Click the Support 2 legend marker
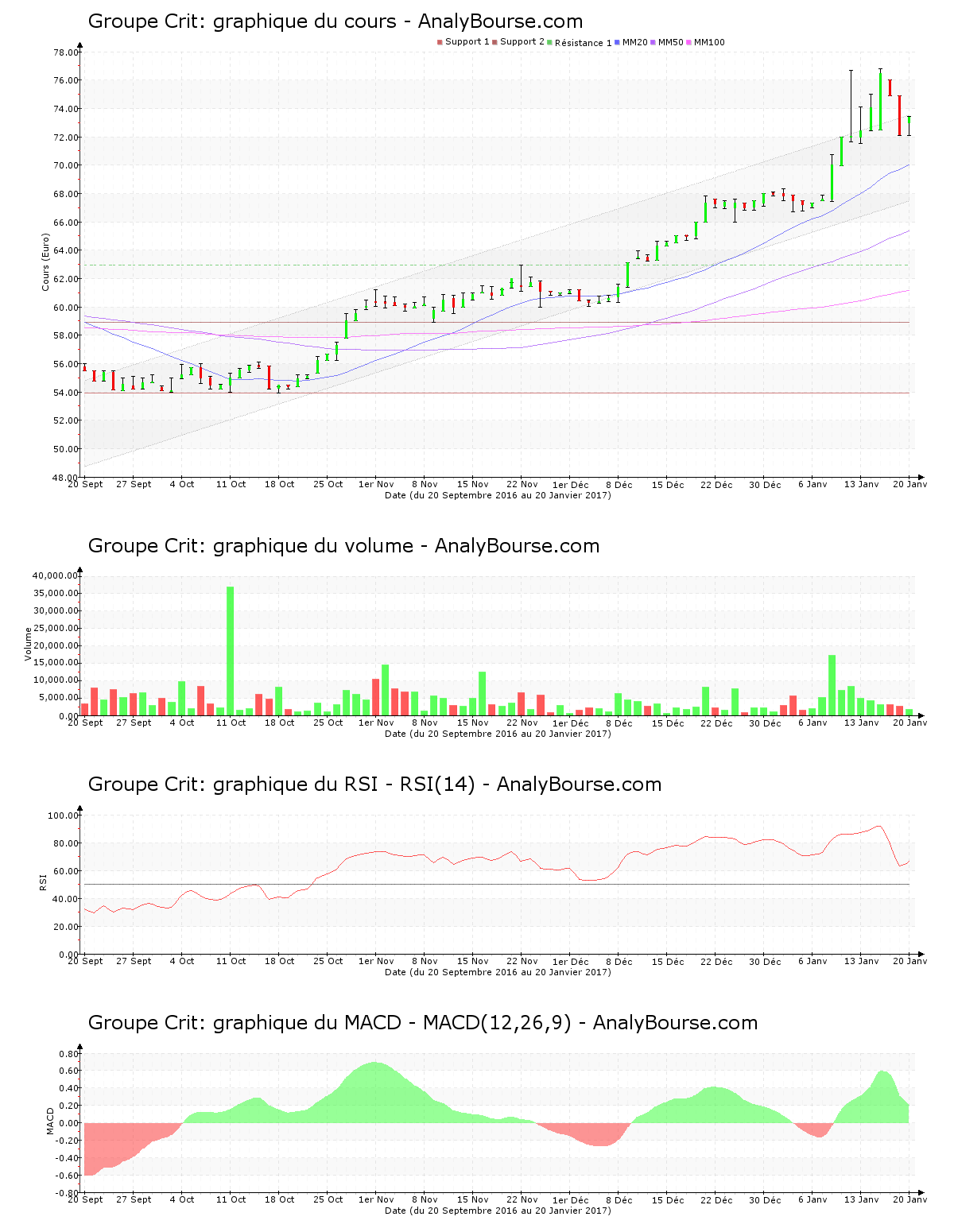This screenshot has width=954, height=1232. [x=493, y=41]
